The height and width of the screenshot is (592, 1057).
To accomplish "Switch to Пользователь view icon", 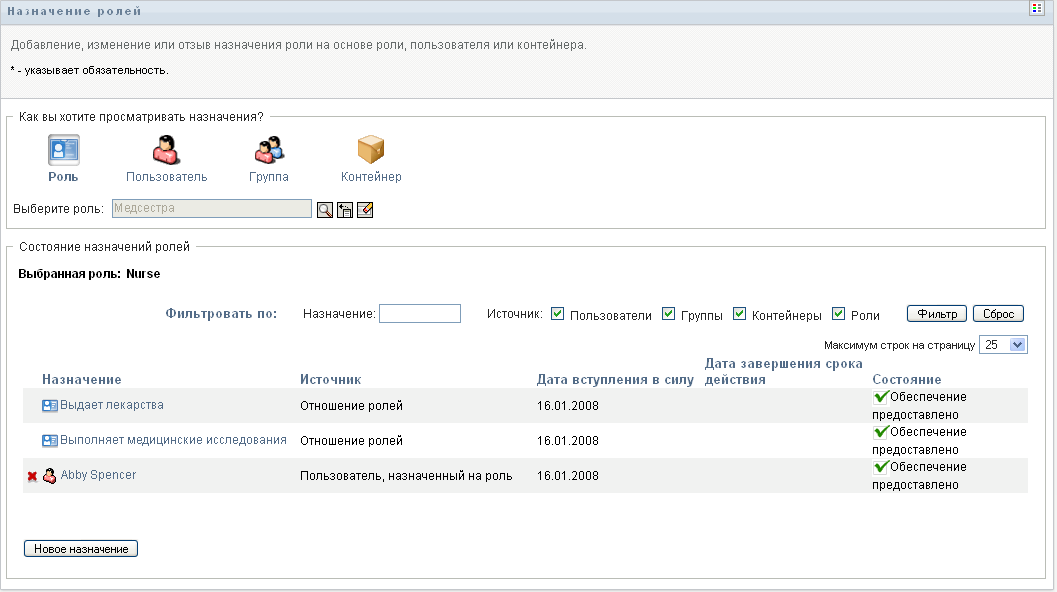I will pyautogui.click(x=166, y=150).
